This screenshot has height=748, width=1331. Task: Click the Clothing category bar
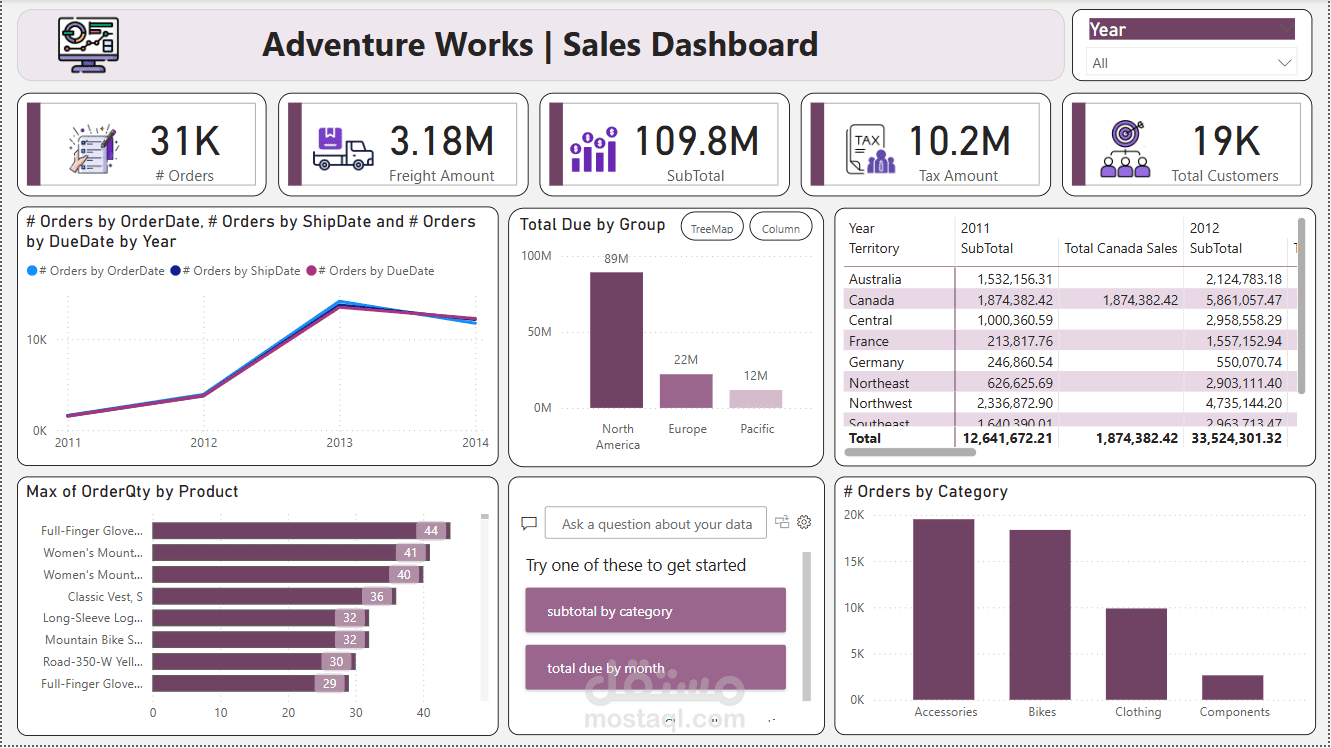click(x=1136, y=654)
